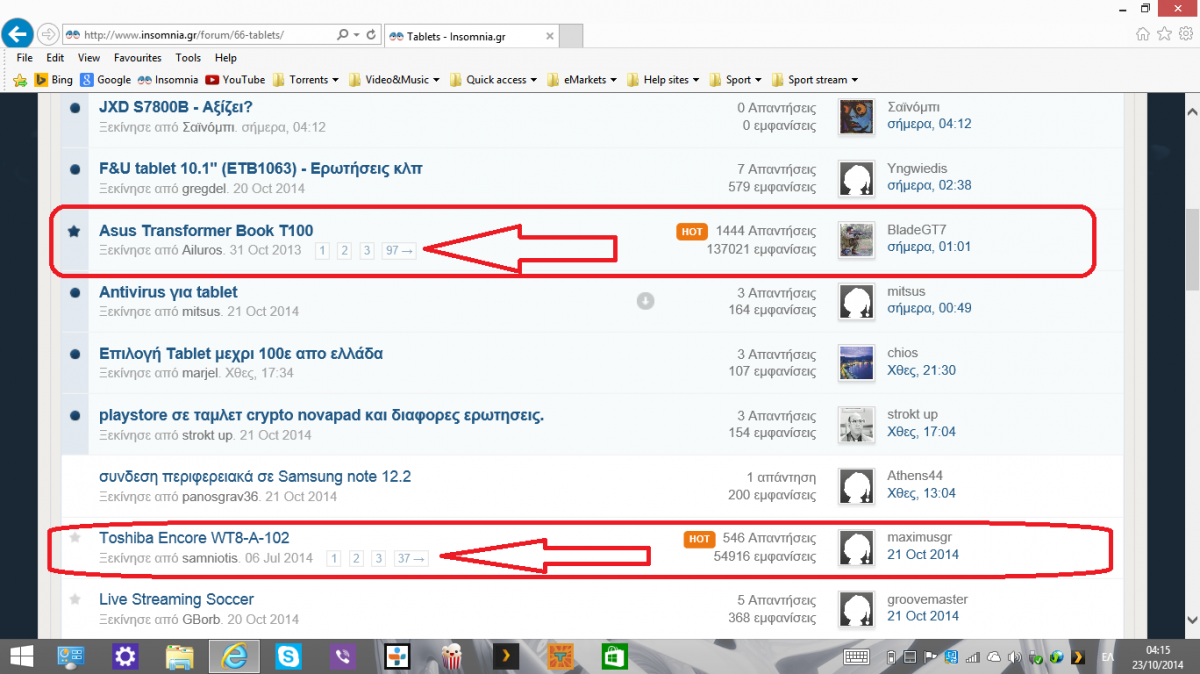Open the Insomnia bookmark
The image size is (1200, 674).
tap(168, 80)
